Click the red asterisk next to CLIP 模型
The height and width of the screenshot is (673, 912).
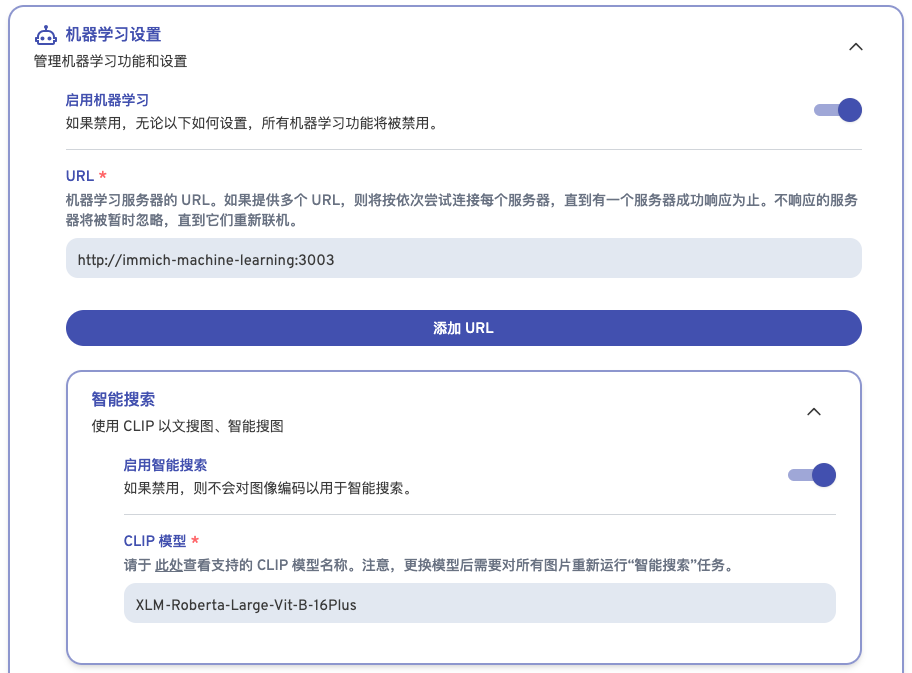tap(195, 541)
